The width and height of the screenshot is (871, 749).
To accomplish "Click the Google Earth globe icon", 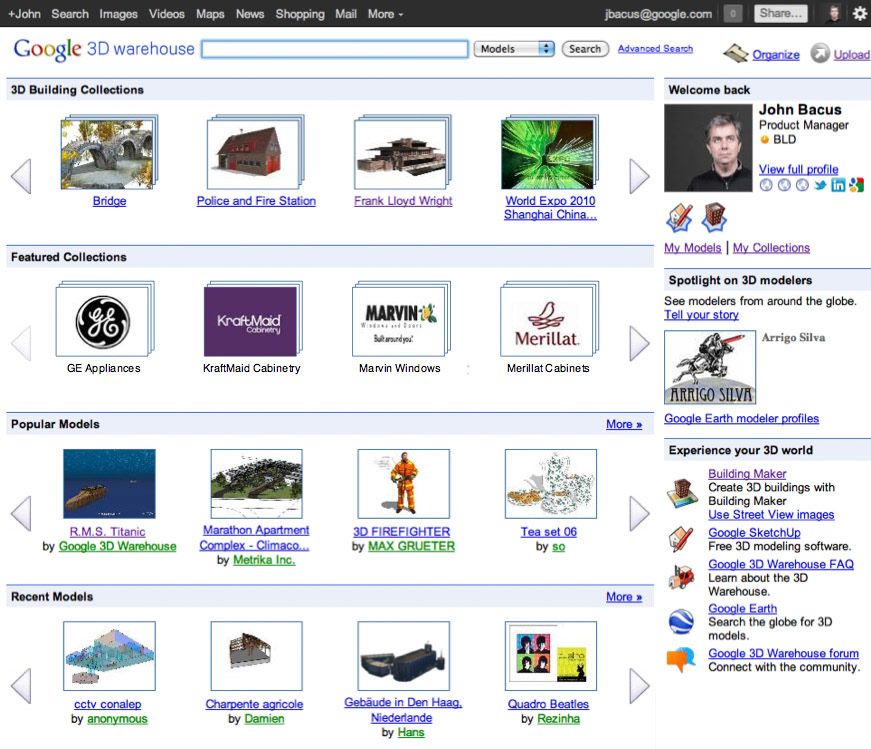I will [681, 621].
